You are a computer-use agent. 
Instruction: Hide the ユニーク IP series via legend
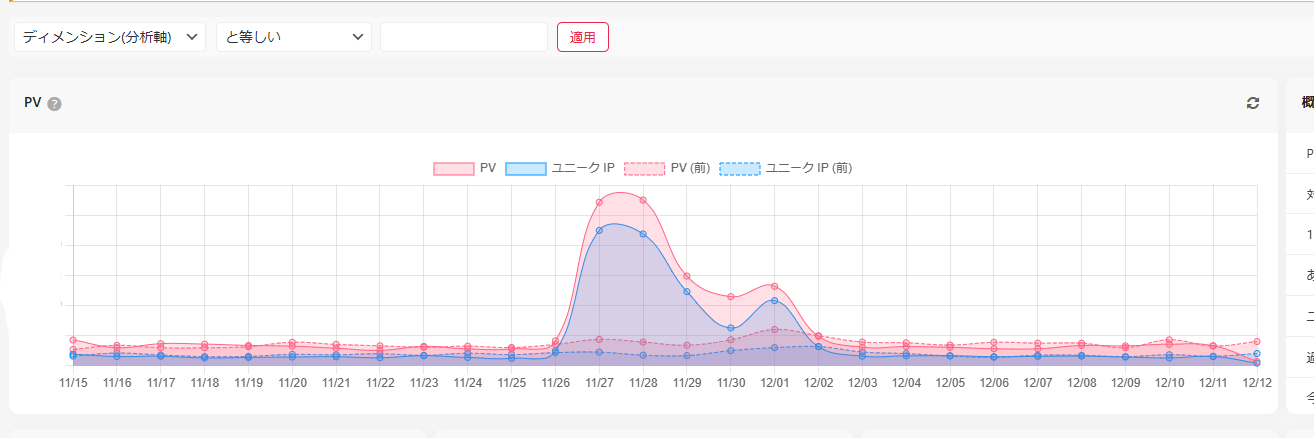click(x=560, y=168)
